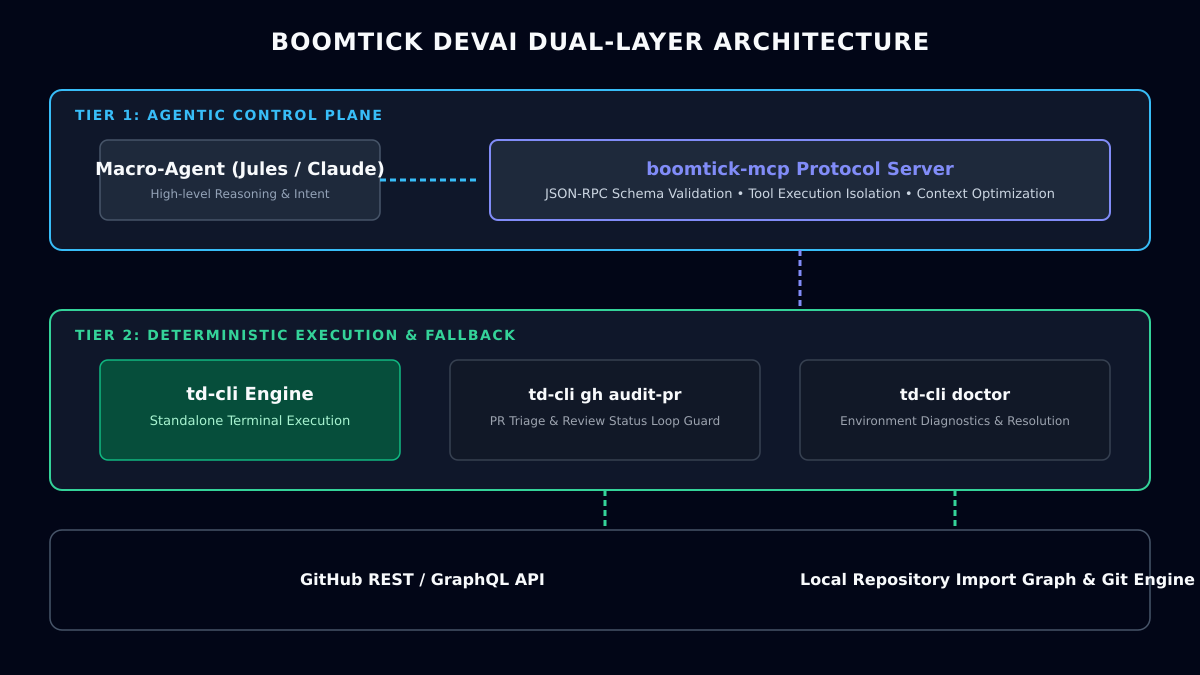Viewport: 1200px width, 675px height.
Task: Click the diagram title BOOMTICK DEVAI DUAL-LAYER ARCHITECTURE
Action: coord(600,42)
